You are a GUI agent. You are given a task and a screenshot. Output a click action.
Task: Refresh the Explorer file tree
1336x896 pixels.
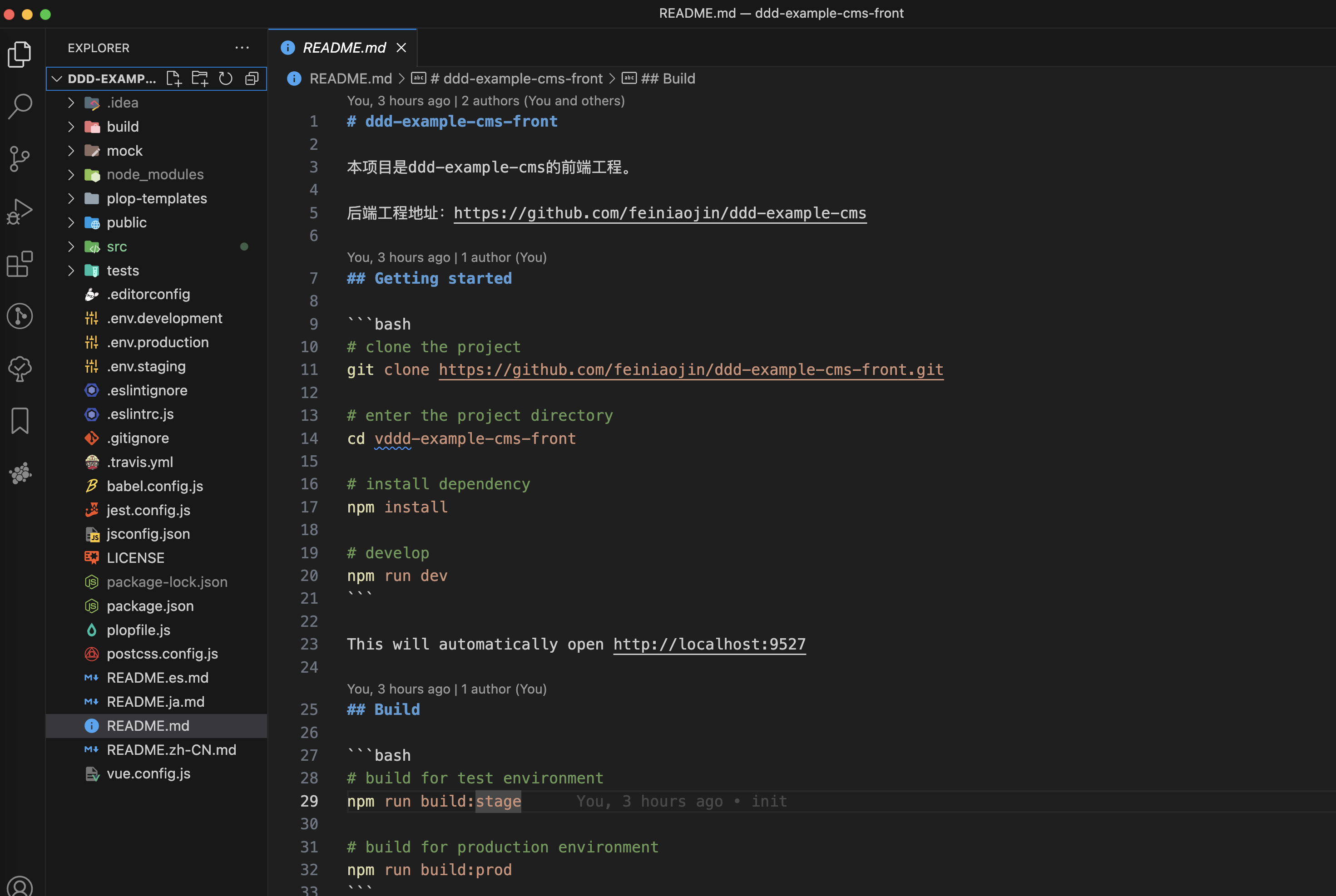(x=226, y=78)
